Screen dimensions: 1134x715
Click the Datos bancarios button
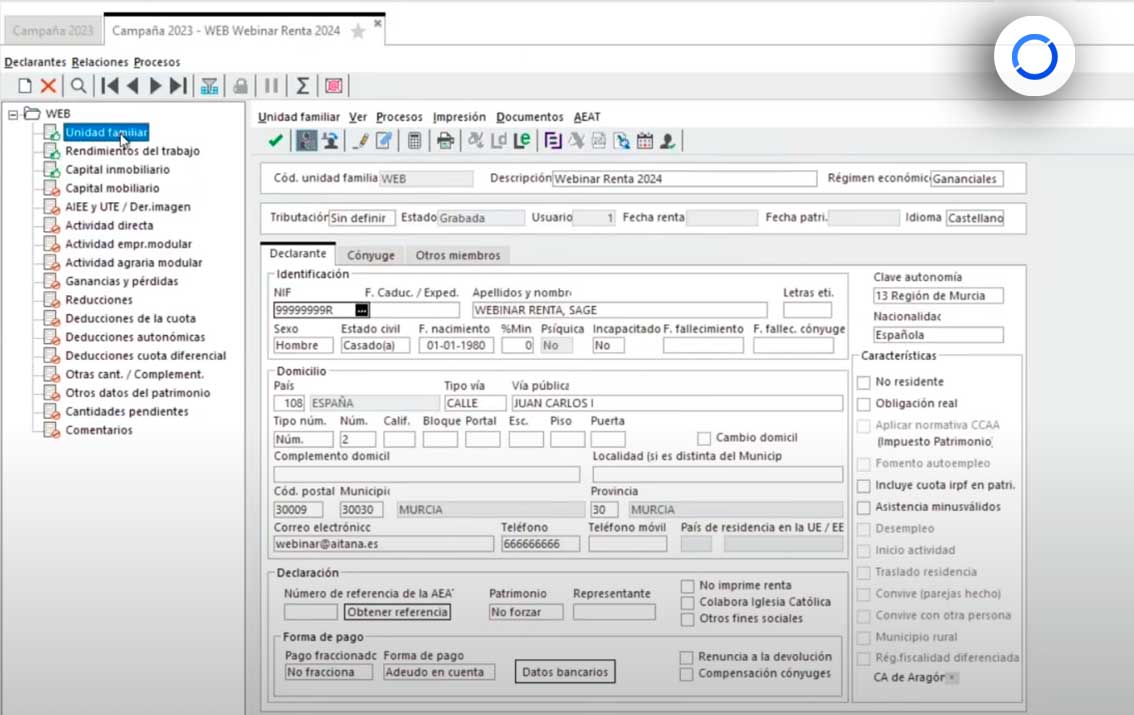[x=565, y=671]
